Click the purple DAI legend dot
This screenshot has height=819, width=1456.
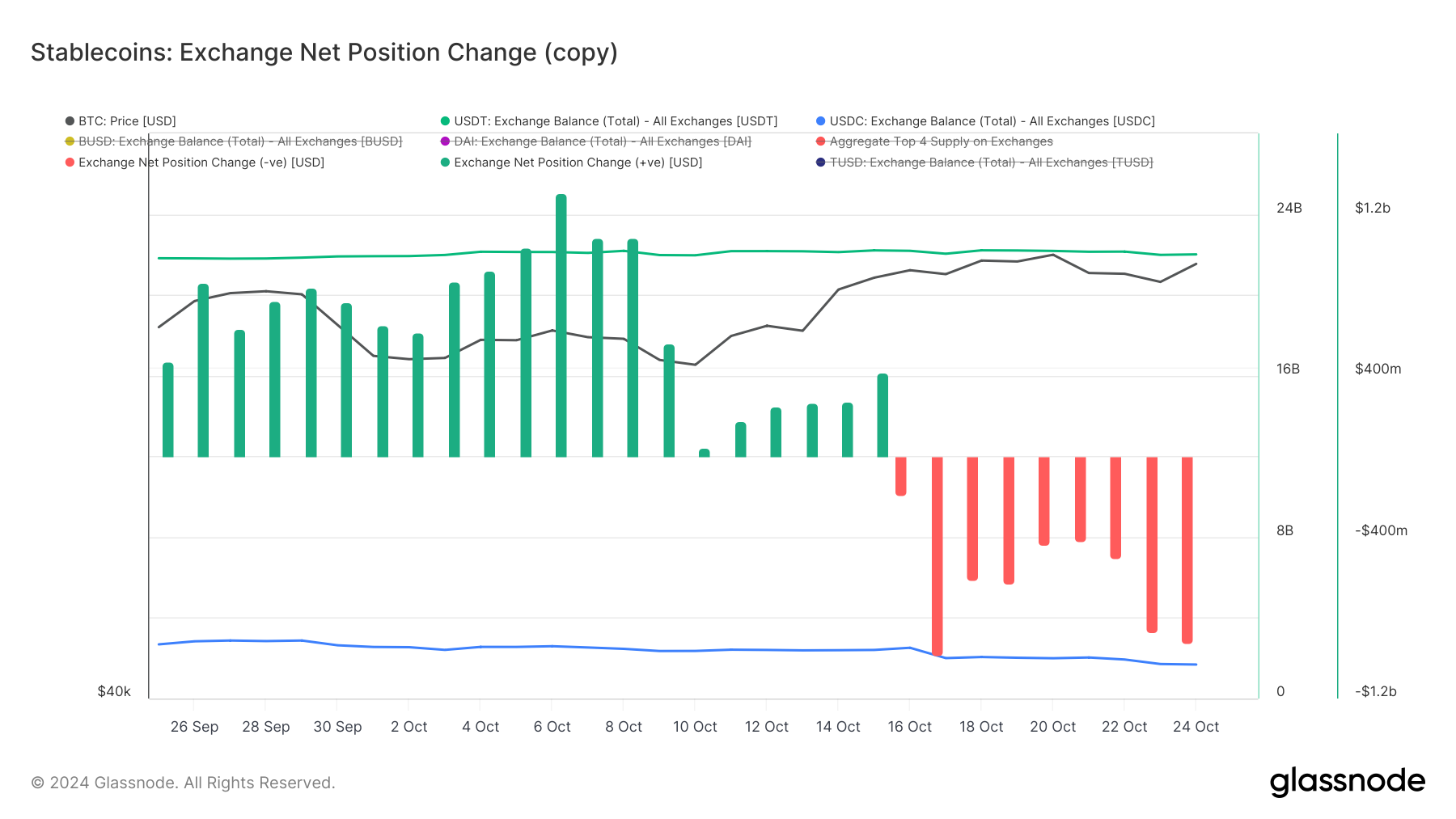[x=445, y=141]
